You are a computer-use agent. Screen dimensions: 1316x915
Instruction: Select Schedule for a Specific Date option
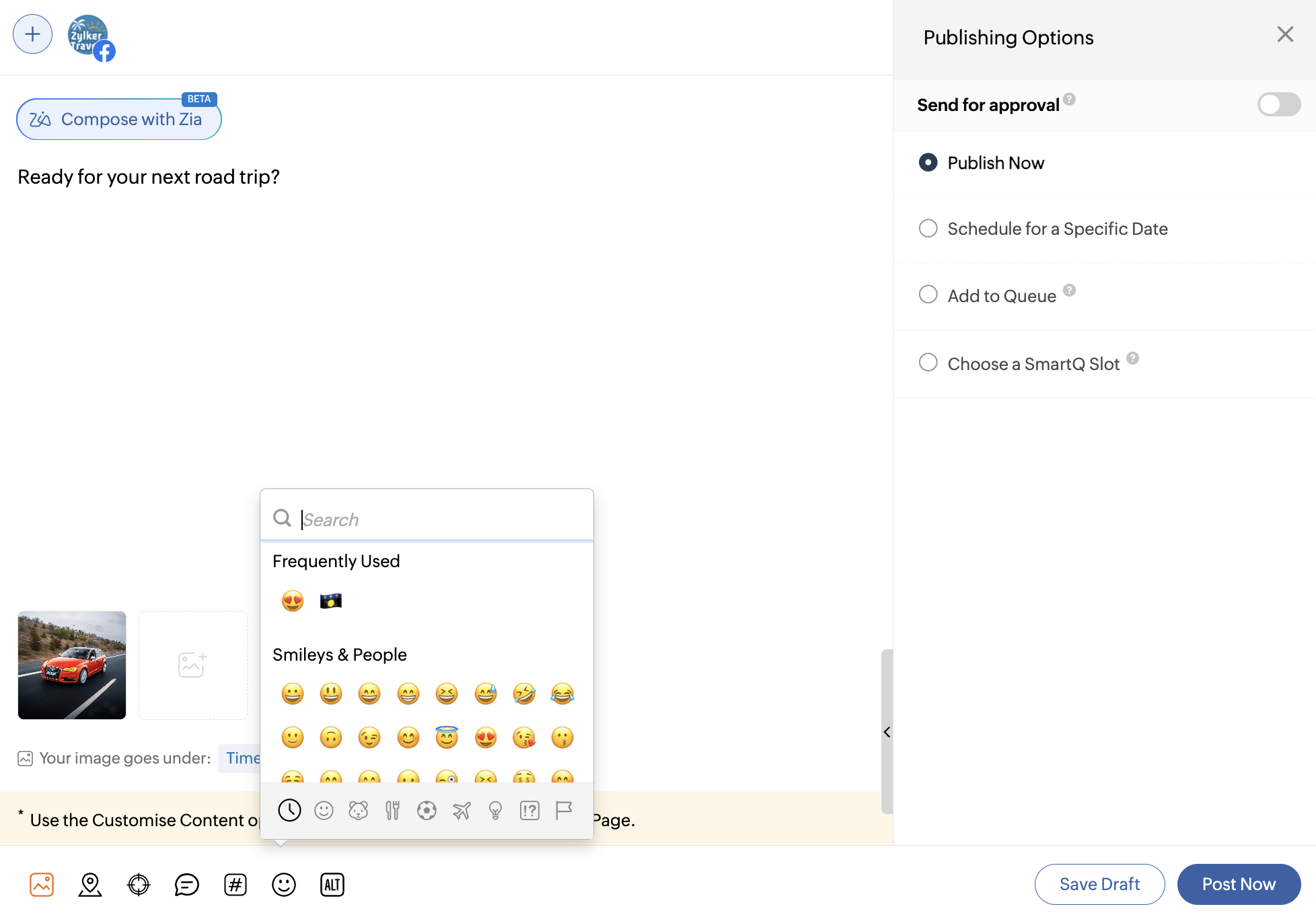click(928, 229)
